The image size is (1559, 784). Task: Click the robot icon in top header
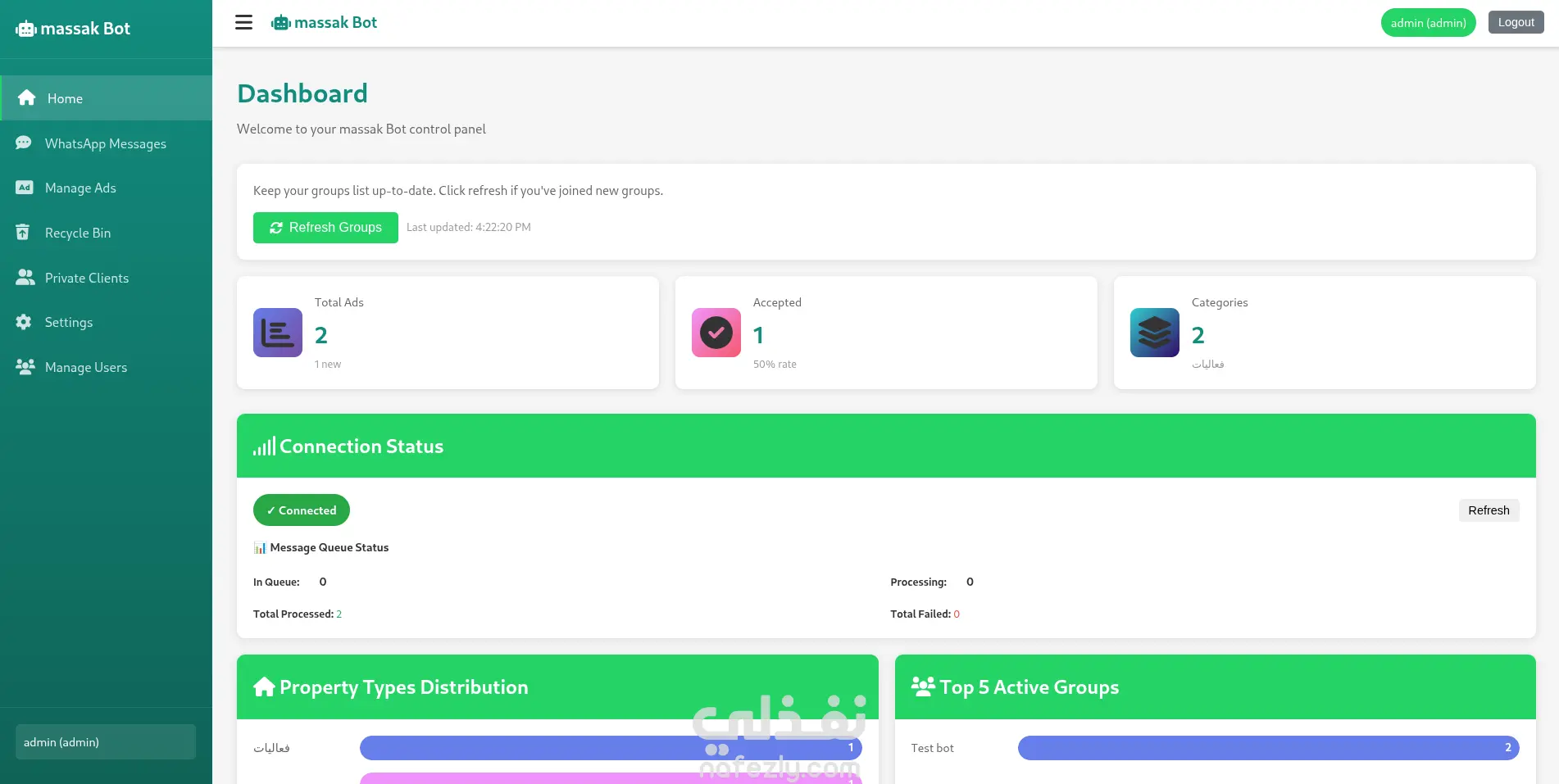tap(281, 23)
